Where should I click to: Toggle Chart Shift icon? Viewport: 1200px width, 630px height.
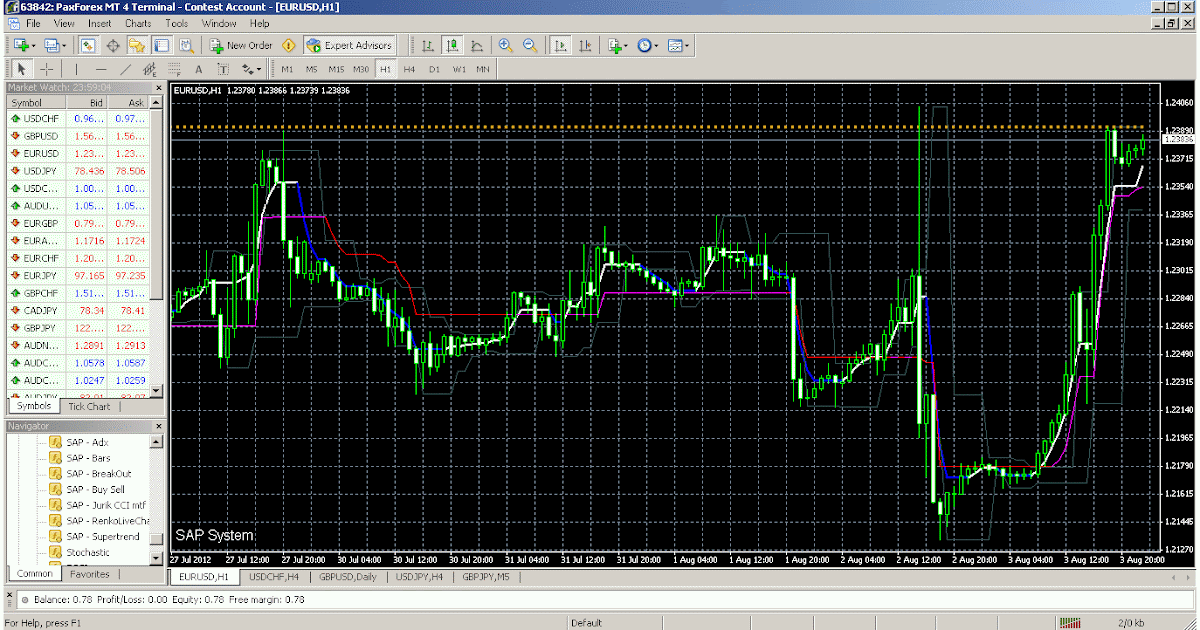tap(585, 45)
